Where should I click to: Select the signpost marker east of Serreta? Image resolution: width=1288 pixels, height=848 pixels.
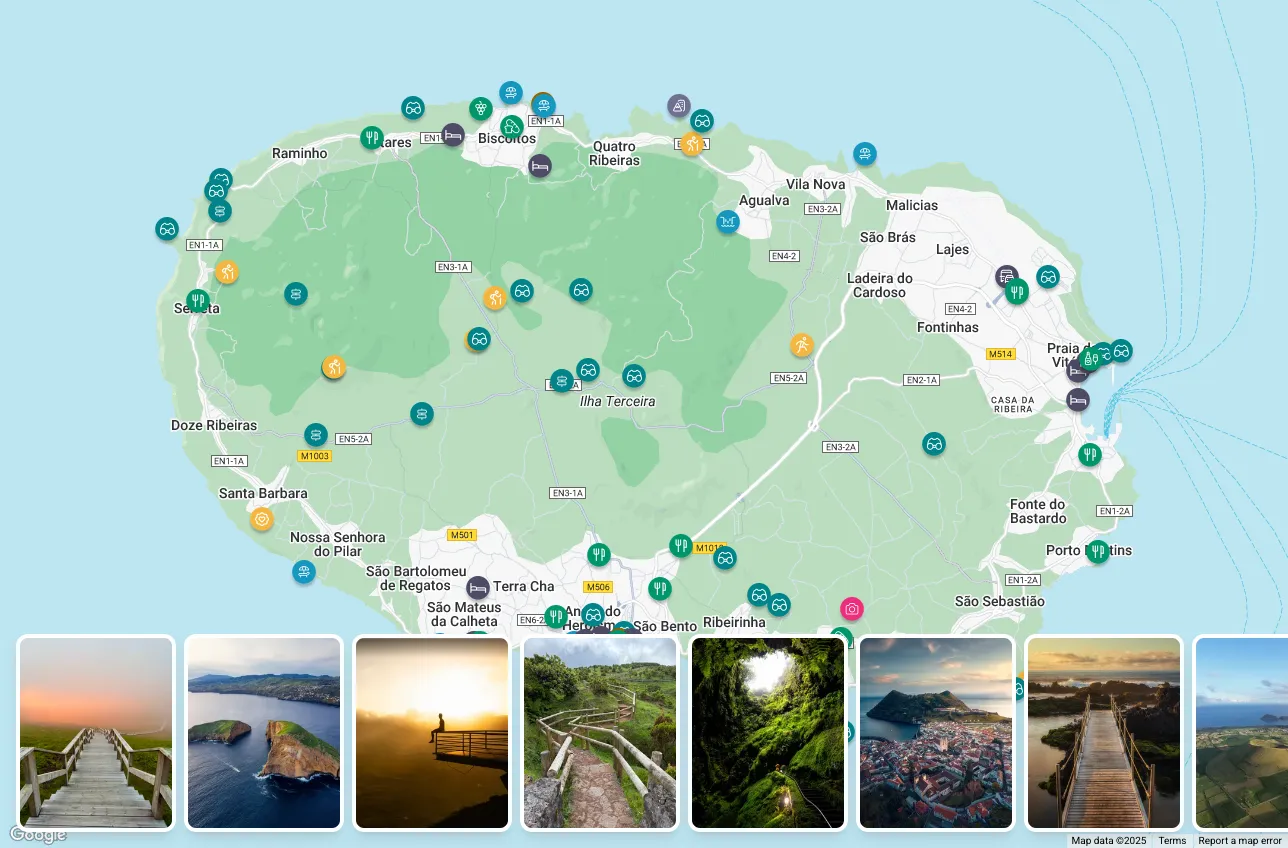click(x=295, y=294)
